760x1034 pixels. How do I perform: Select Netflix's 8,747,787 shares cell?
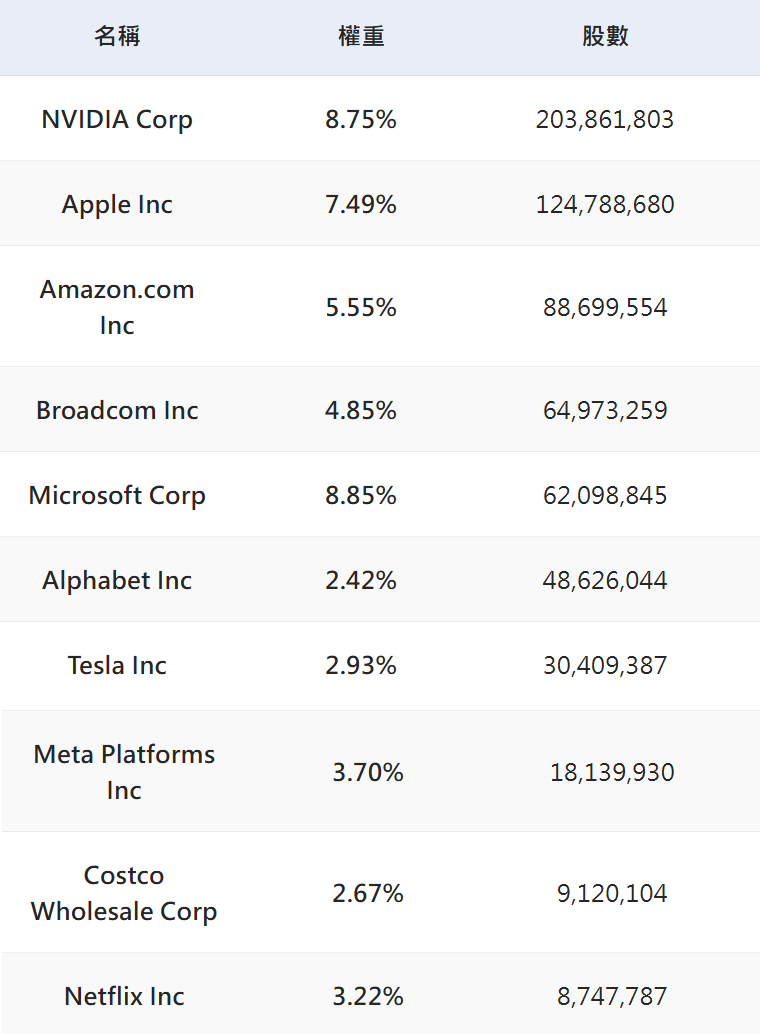click(x=612, y=996)
